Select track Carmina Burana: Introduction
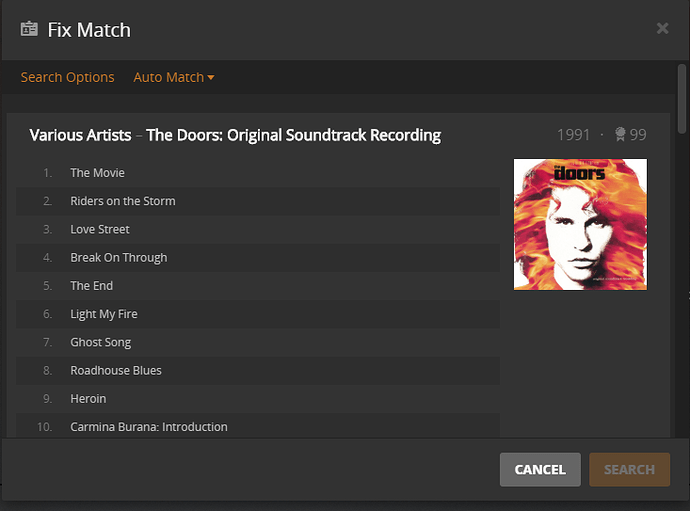Viewport: 690px width, 511px height. click(258, 425)
